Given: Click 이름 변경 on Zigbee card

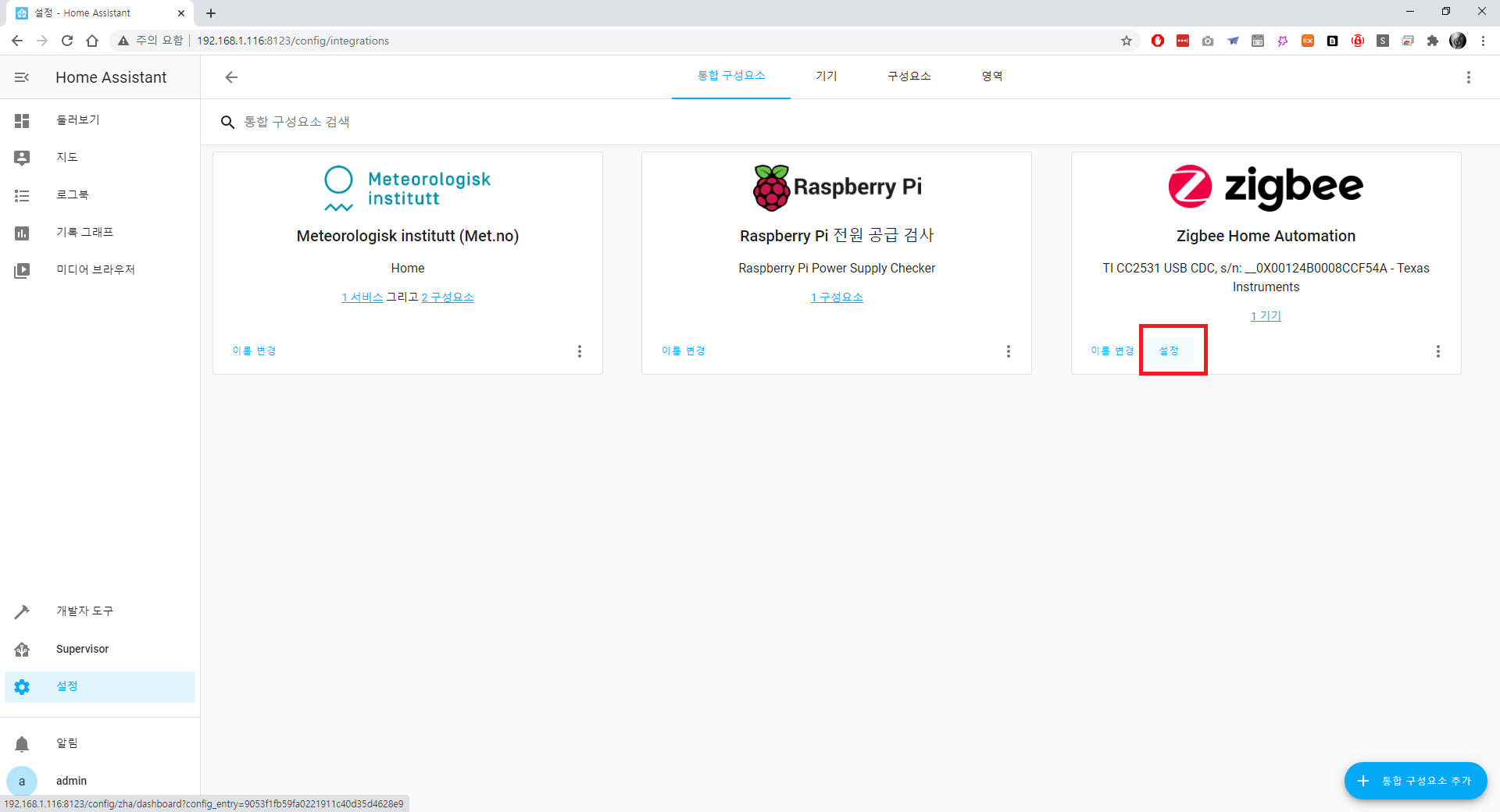Looking at the screenshot, I should coord(1112,351).
